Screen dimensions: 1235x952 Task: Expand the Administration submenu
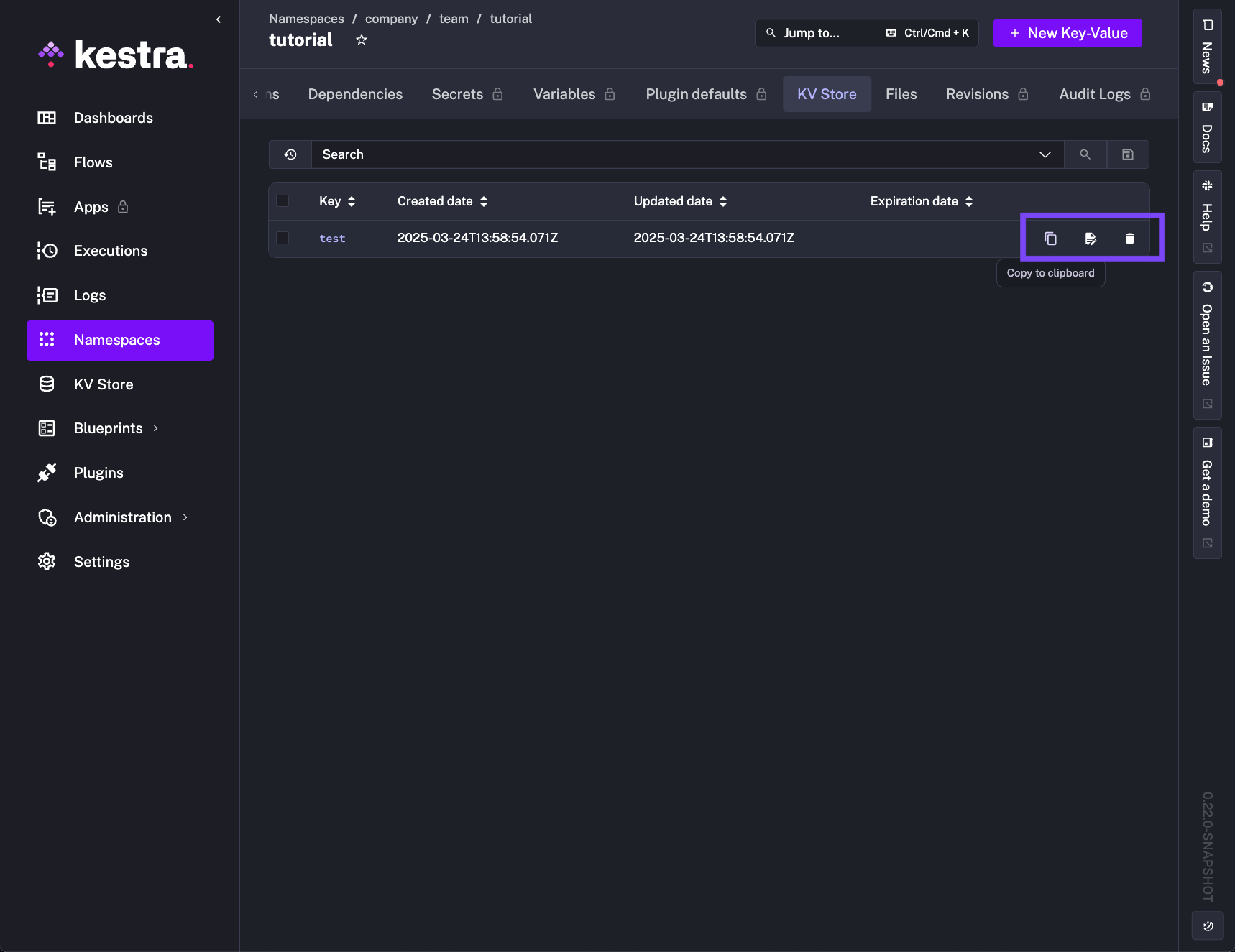tap(185, 517)
